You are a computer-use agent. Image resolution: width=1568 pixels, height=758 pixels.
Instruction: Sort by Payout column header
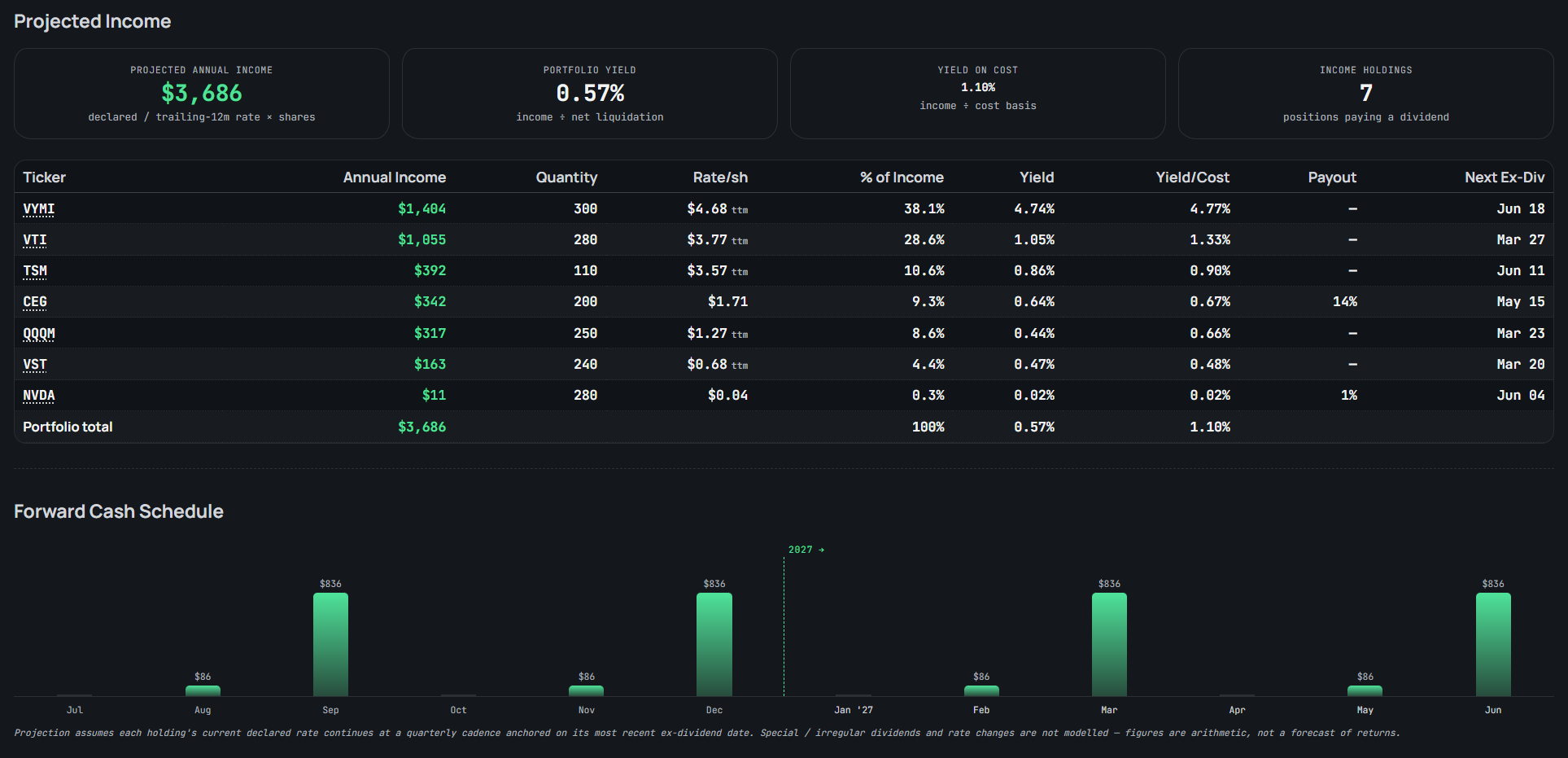pyautogui.click(x=1332, y=177)
